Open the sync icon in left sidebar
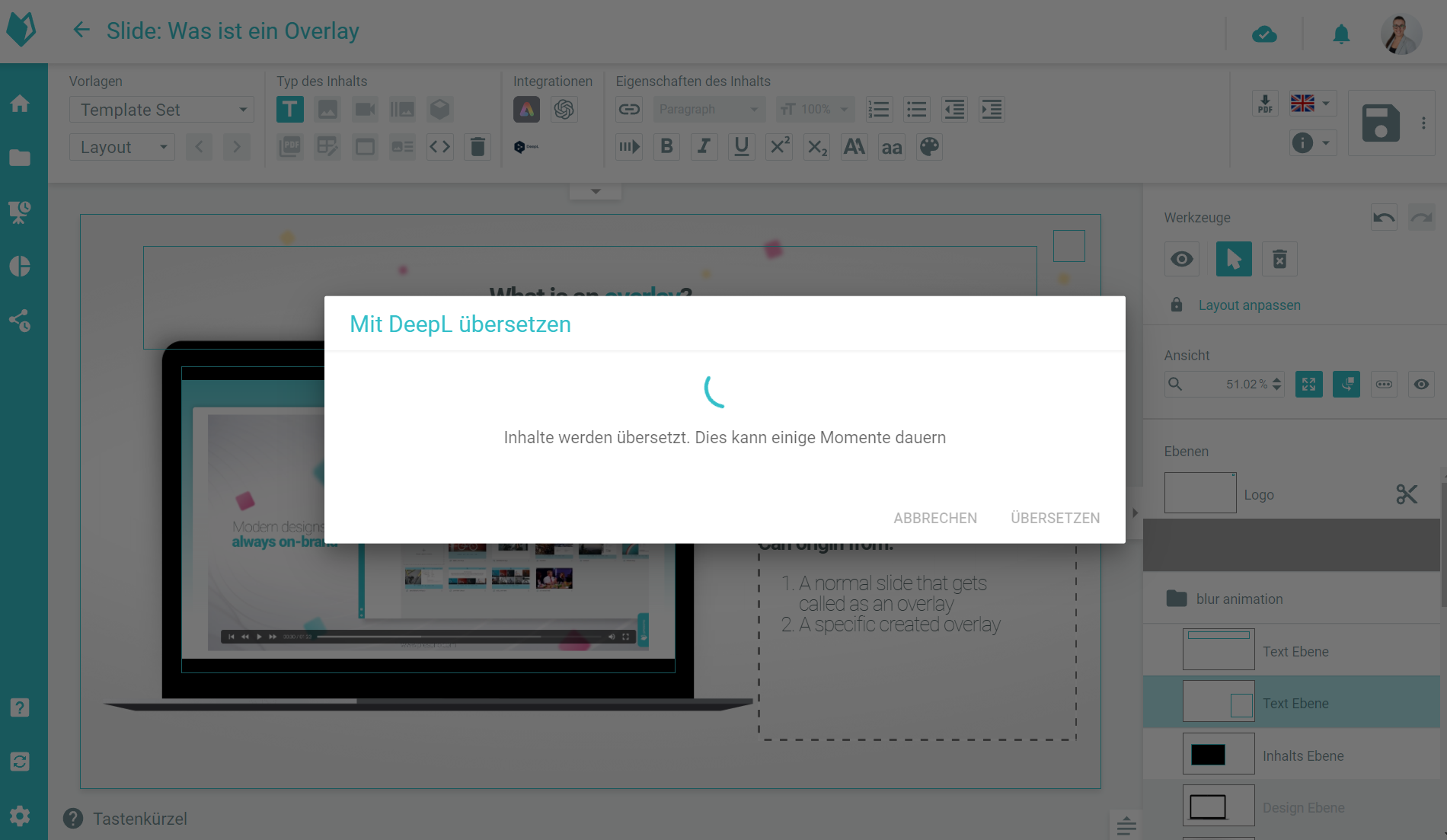1447x840 pixels. coord(20,762)
